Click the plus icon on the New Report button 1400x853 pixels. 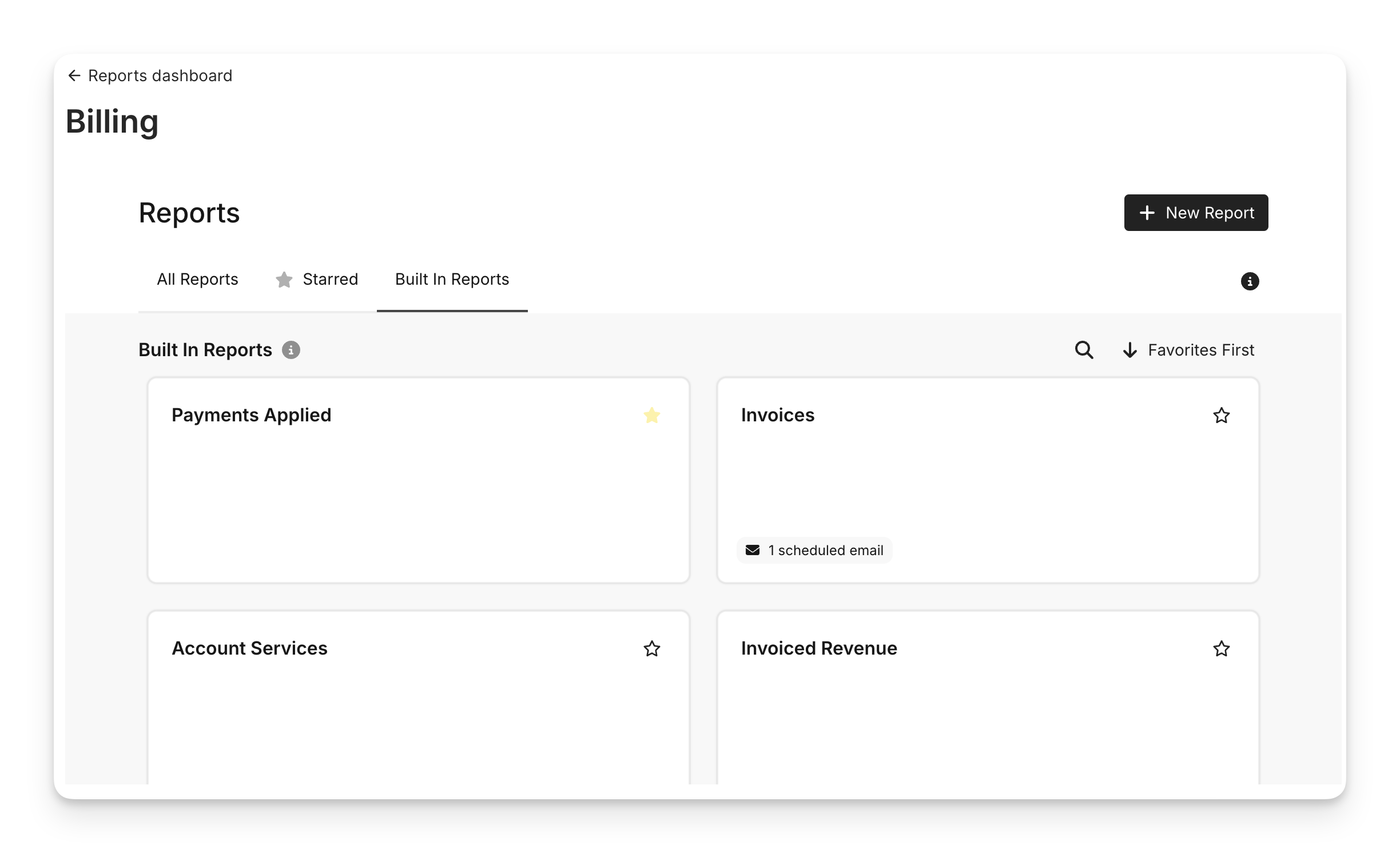(x=1147, y=213)
